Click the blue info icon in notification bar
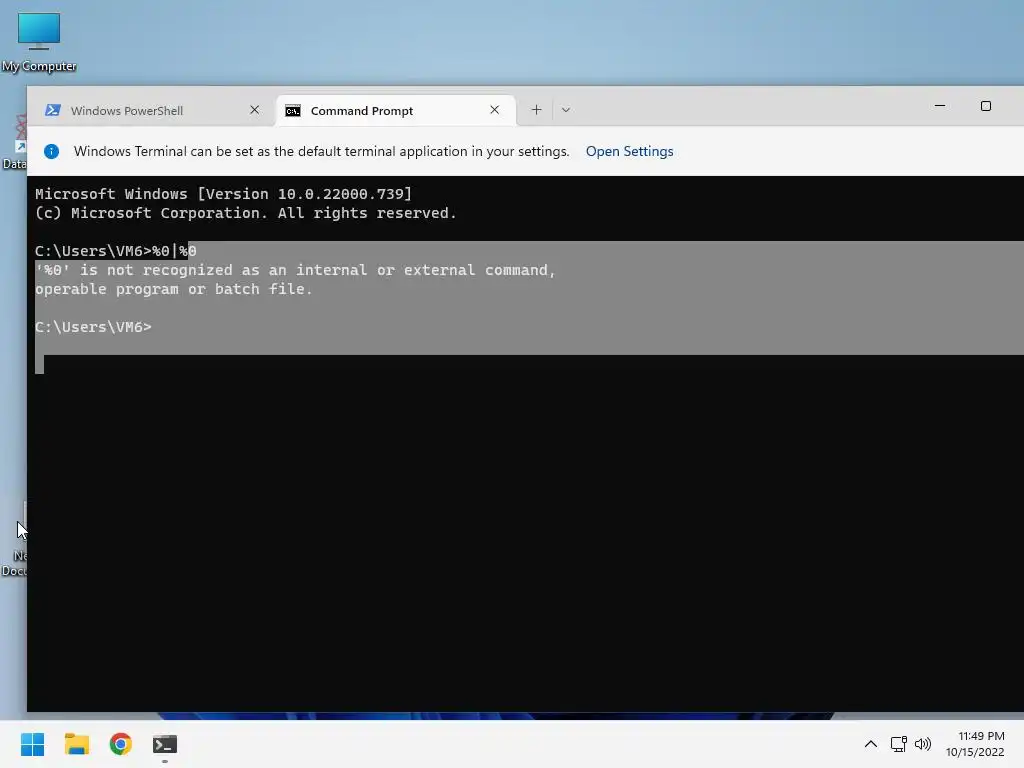The width and height of the screenshot is (1024, 768). coord(51,152)
